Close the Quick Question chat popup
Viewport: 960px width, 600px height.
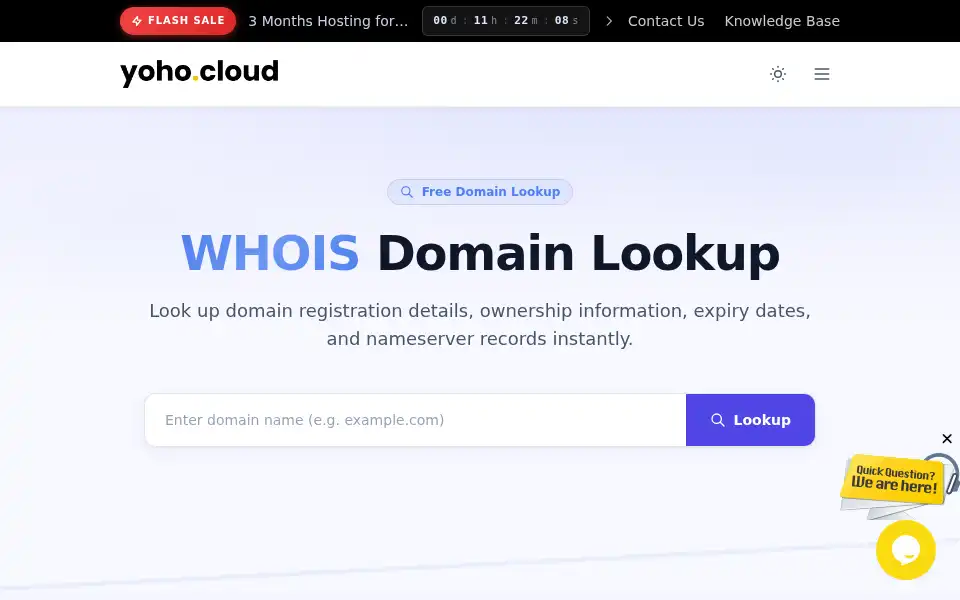coord(947,438)
